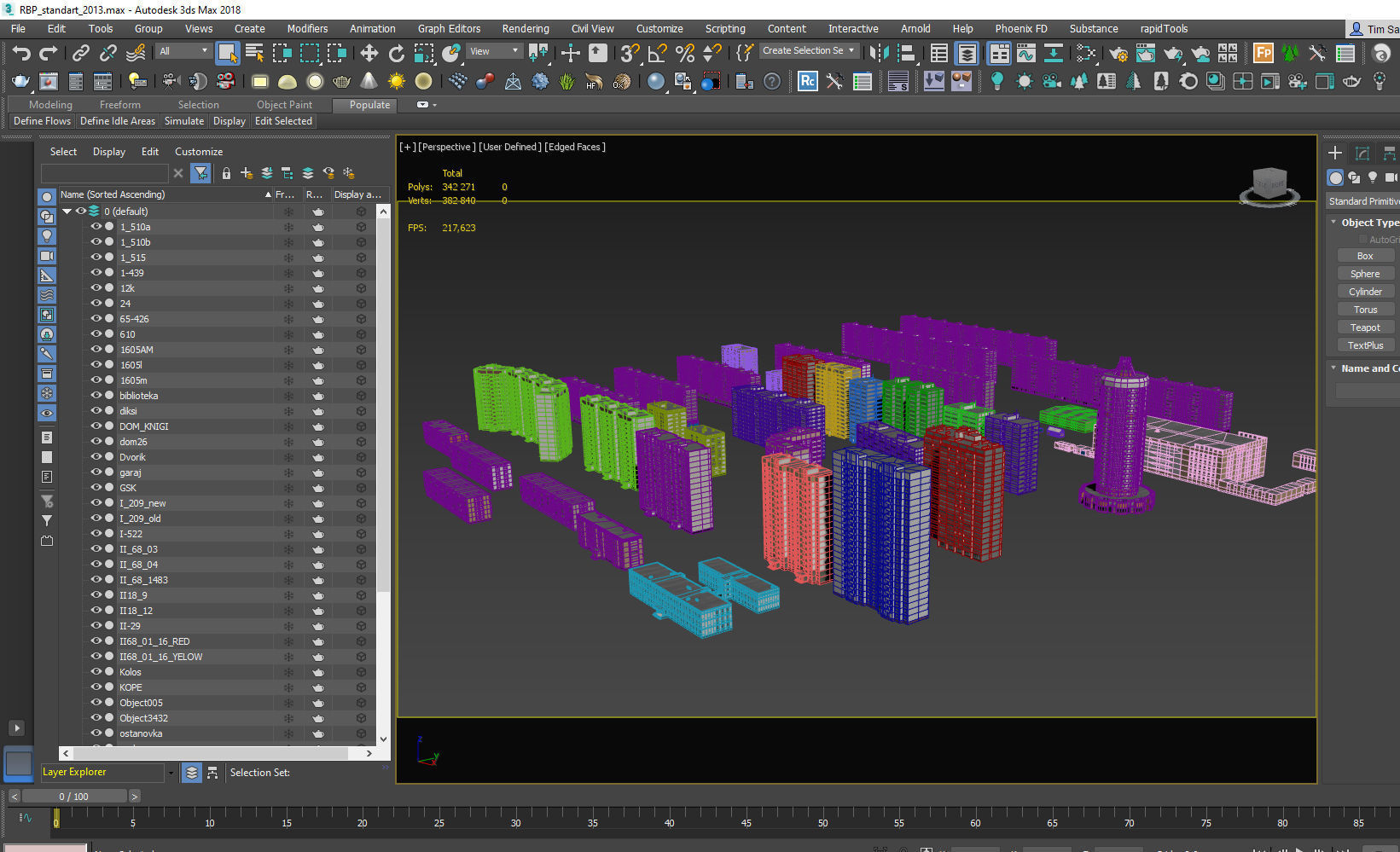The height and width of the screenshot is (852, 1400).
Task: Open the Rendering menu
Action: point(526,28)
